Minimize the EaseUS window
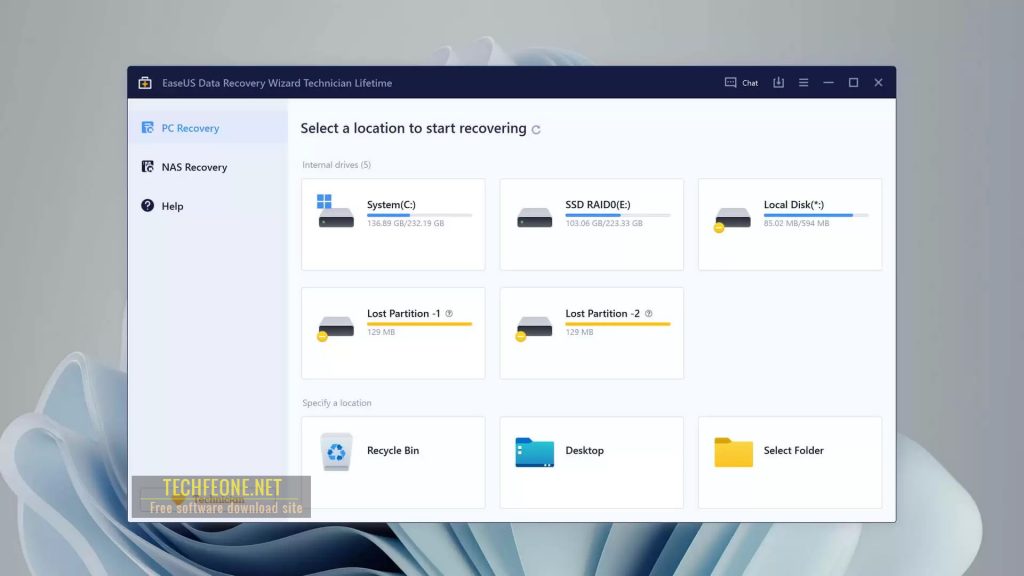The height and width of the screenshot is (576, 1024). coord(828,83)
